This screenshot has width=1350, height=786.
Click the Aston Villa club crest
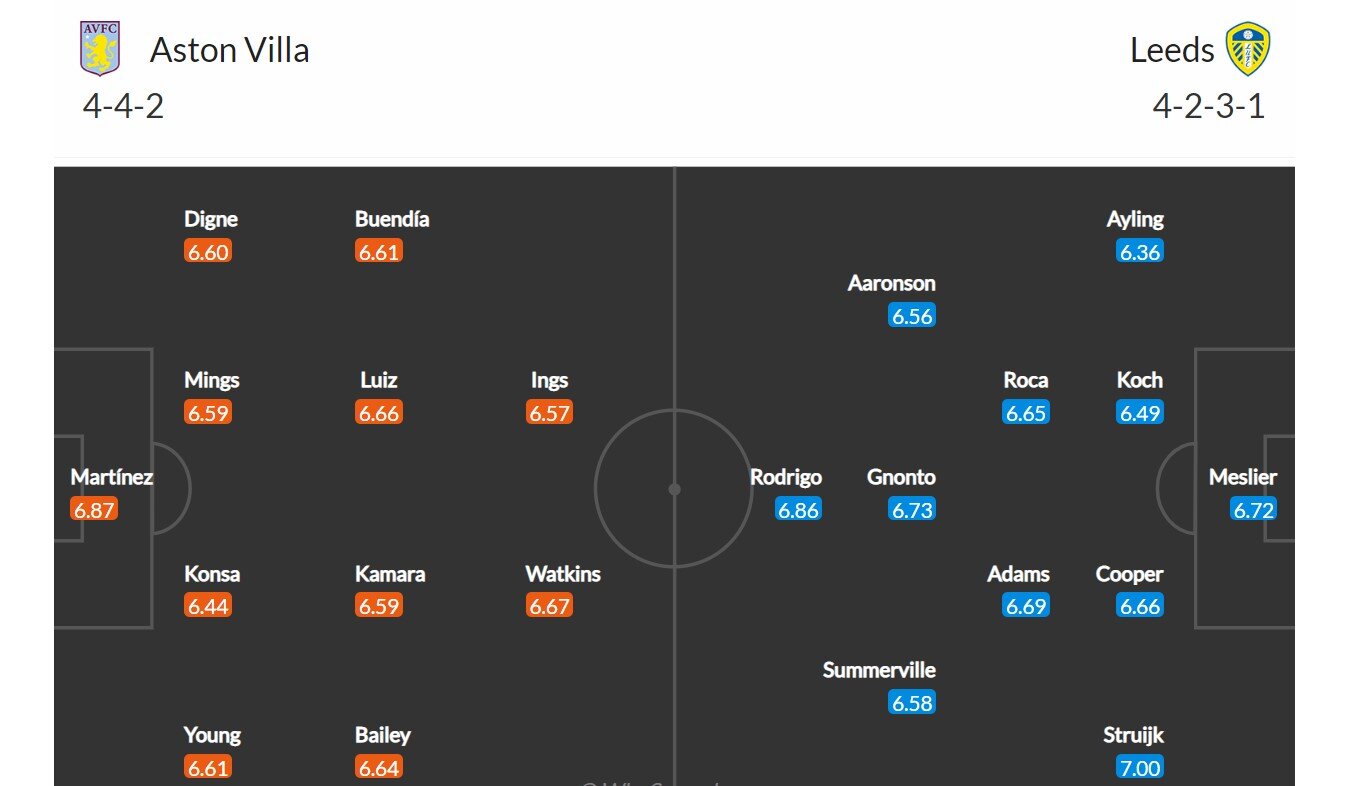pyautogui.click(x=100, y=49)
